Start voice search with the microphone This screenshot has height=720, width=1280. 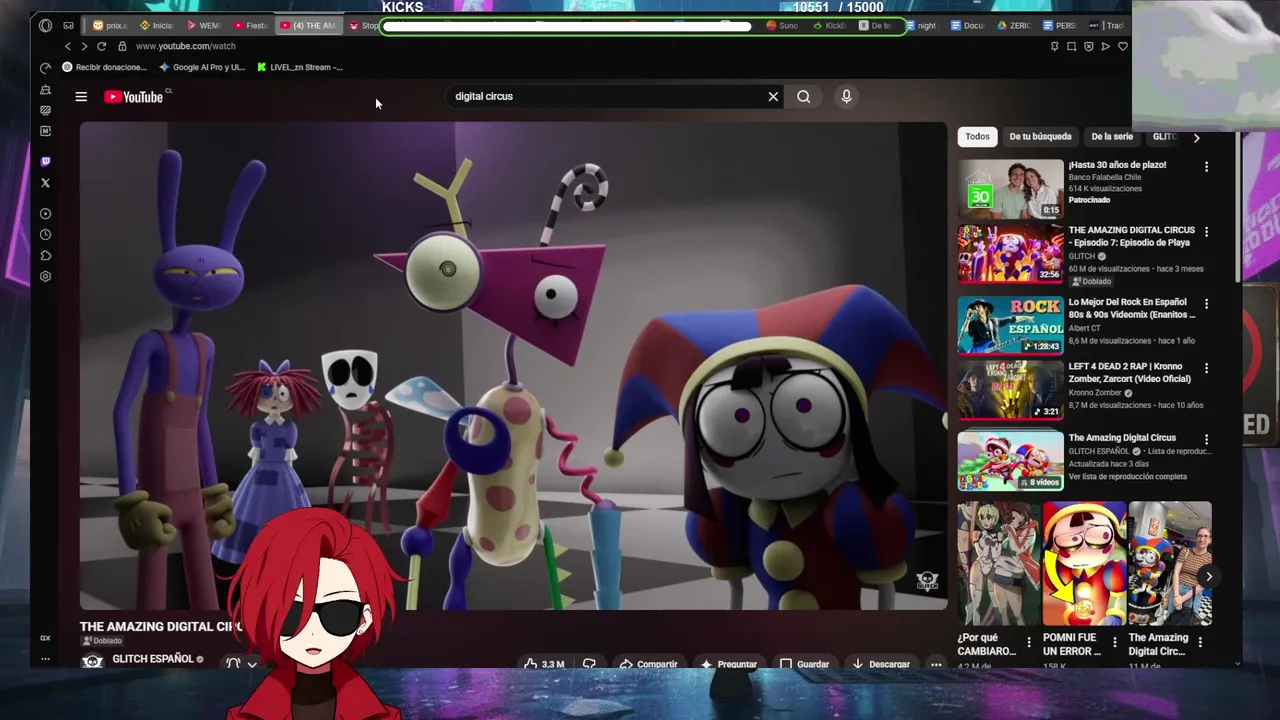click(x=846, y=97)
